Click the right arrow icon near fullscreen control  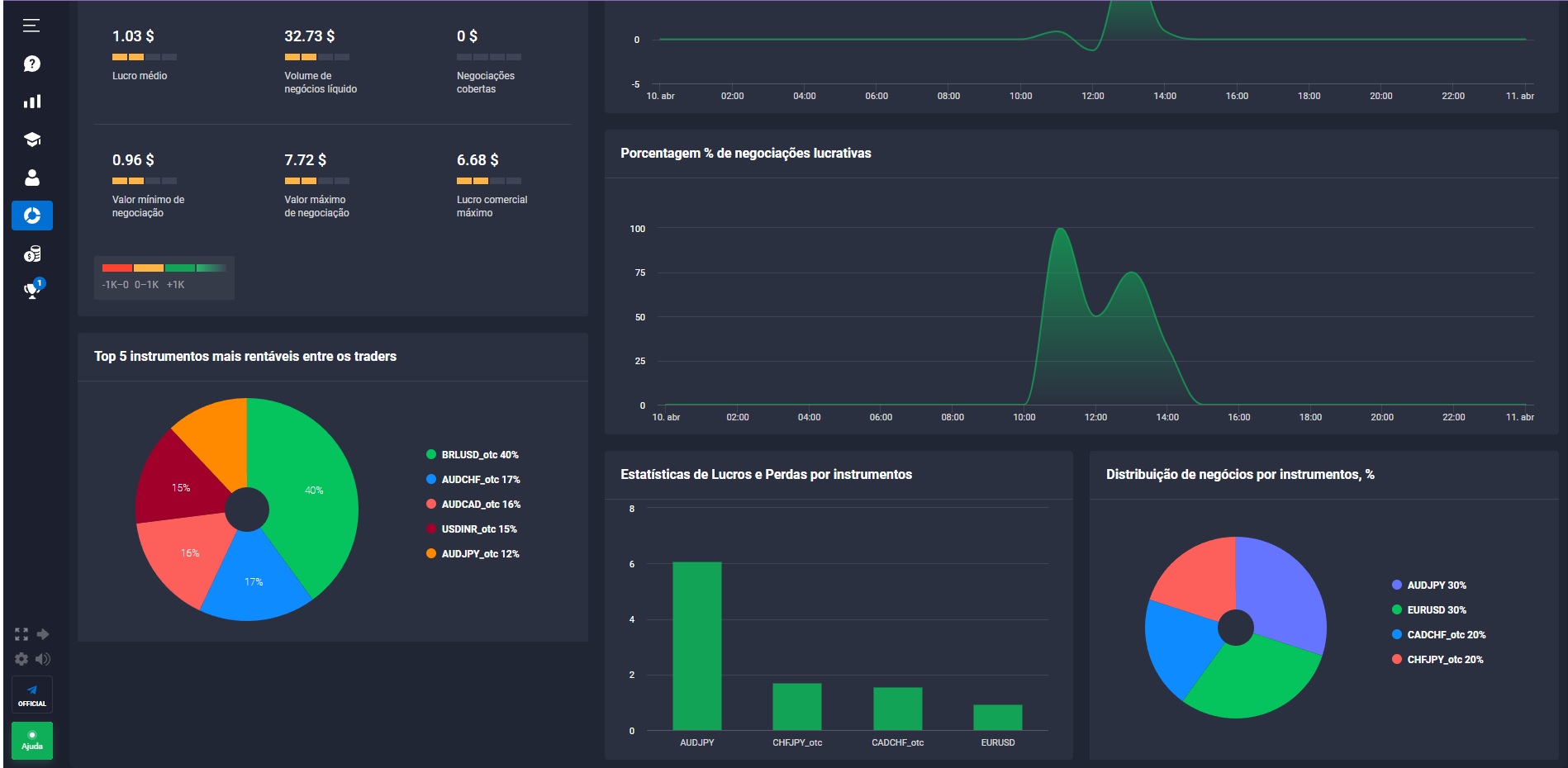pyautogui.click(x=43, y=634)
